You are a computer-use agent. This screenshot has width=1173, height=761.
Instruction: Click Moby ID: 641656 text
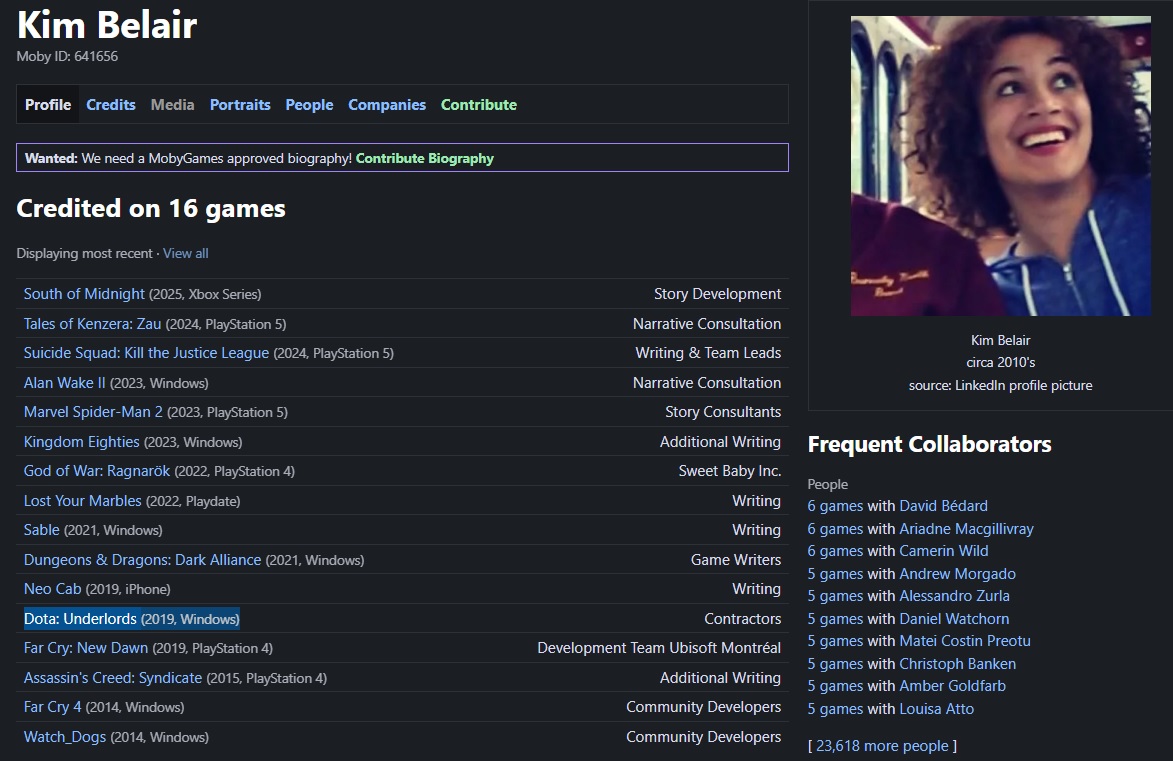point(67,56)
